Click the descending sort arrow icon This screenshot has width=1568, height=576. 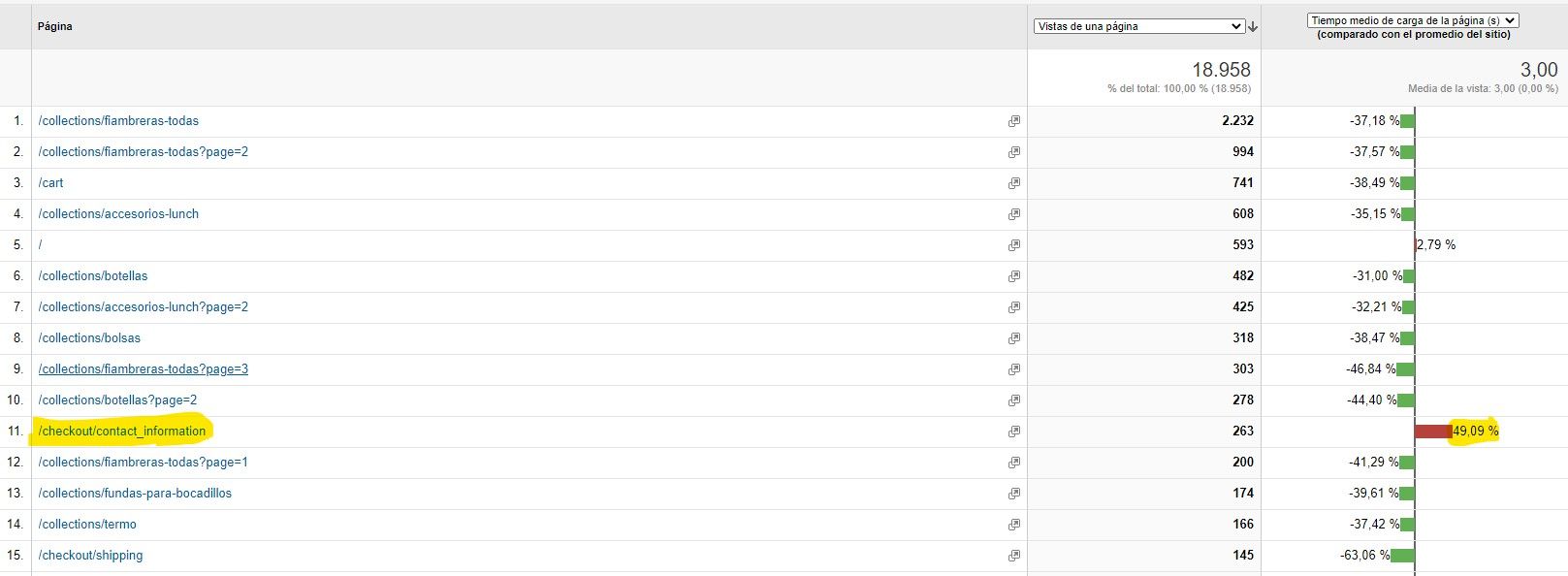(x=1253, y=27)
